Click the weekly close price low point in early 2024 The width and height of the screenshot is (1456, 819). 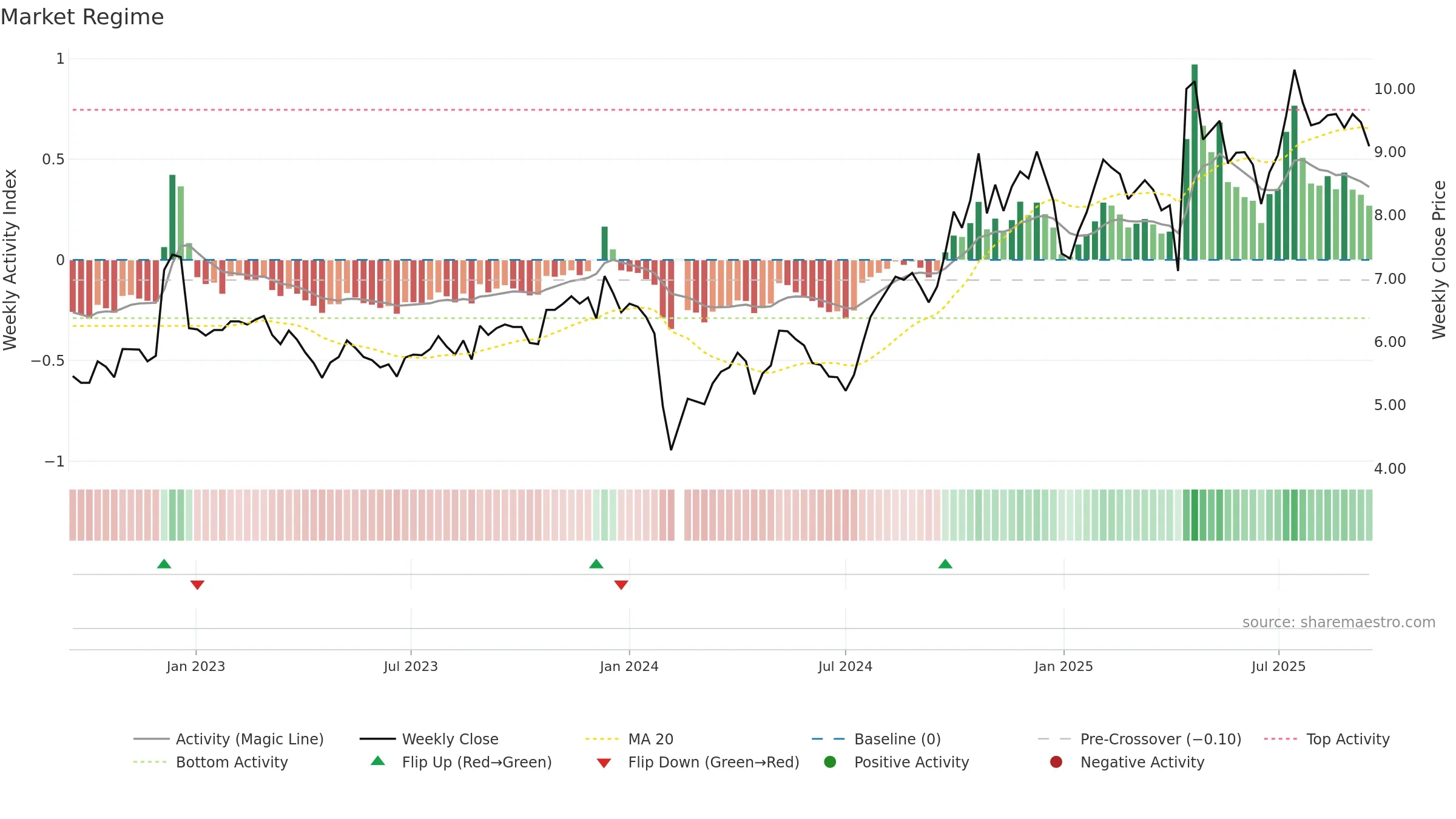[671, 450]
